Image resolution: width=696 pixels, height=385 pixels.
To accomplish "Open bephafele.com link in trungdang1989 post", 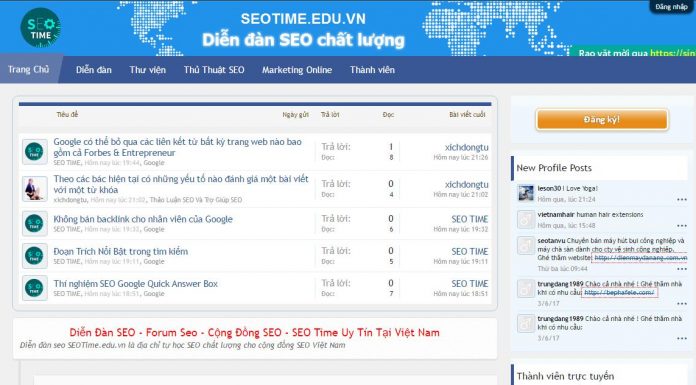I will [x=619, y=293].
